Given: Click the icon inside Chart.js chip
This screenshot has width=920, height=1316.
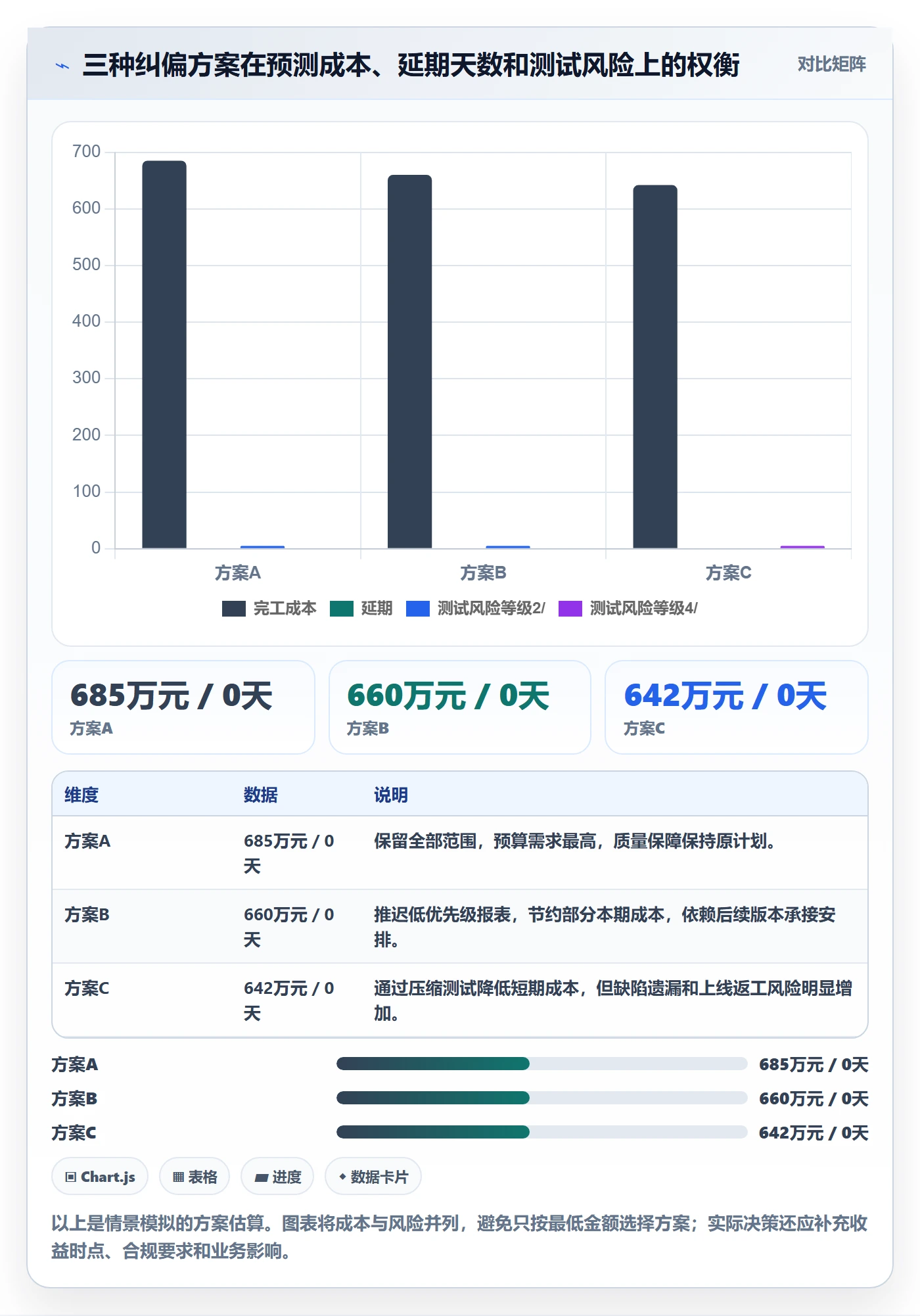Looking at the screenshot, I should tap(71, 1177).
